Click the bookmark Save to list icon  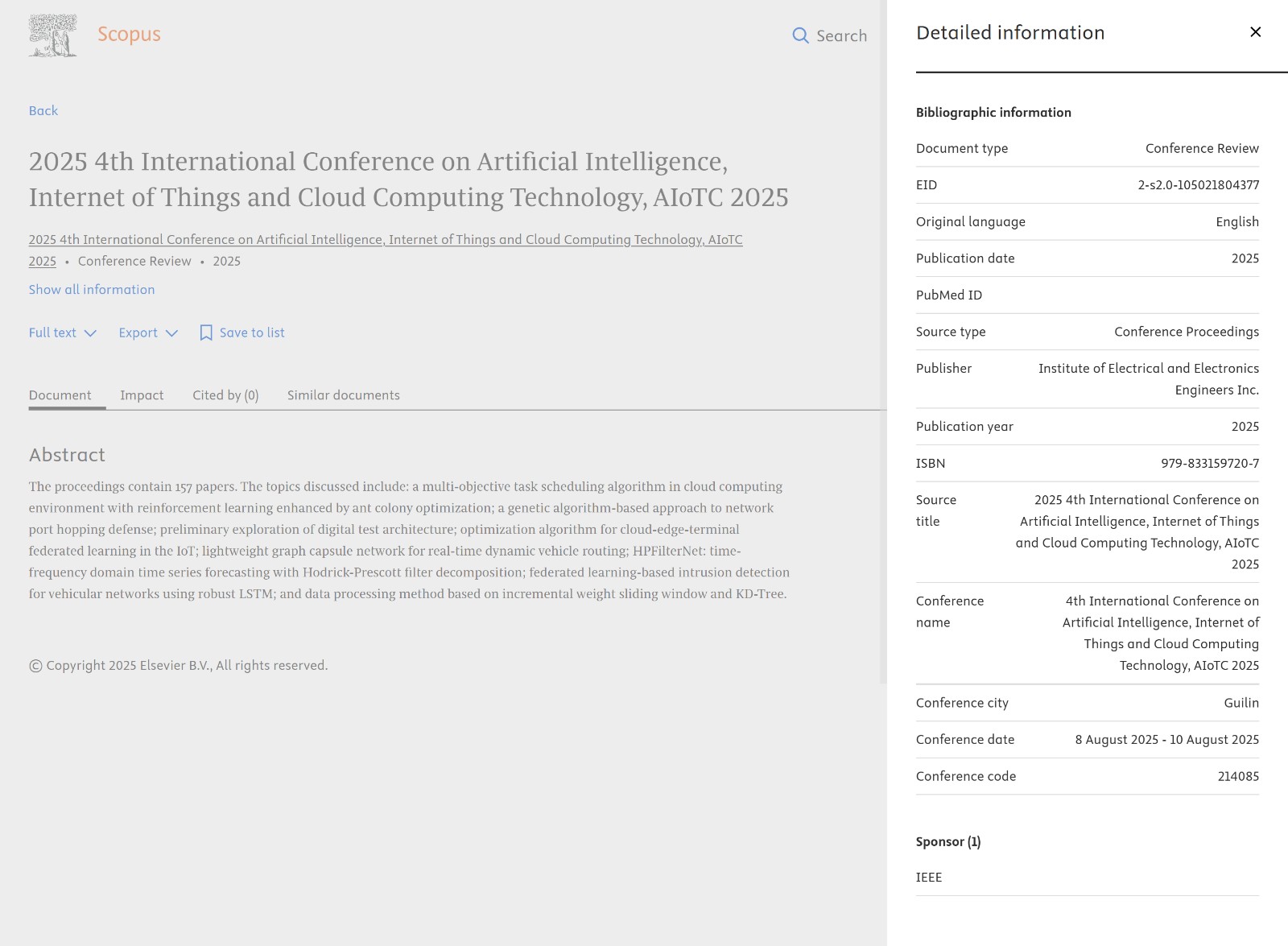pos(206,333)
